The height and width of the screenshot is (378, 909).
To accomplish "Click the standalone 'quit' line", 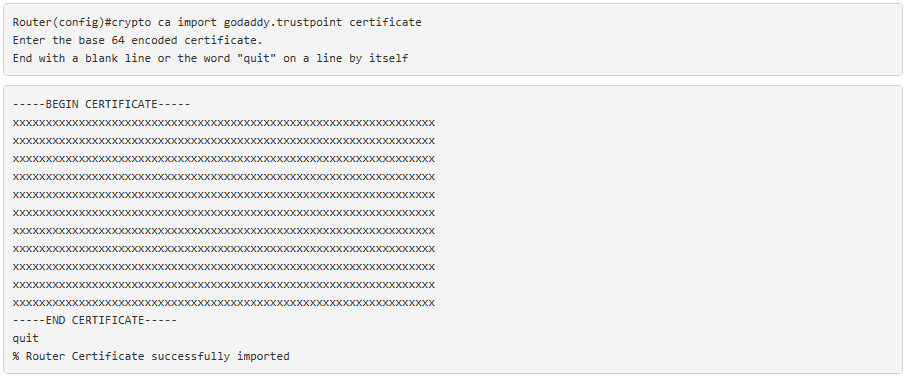I will pyautogui.click(x=26, y=339).
